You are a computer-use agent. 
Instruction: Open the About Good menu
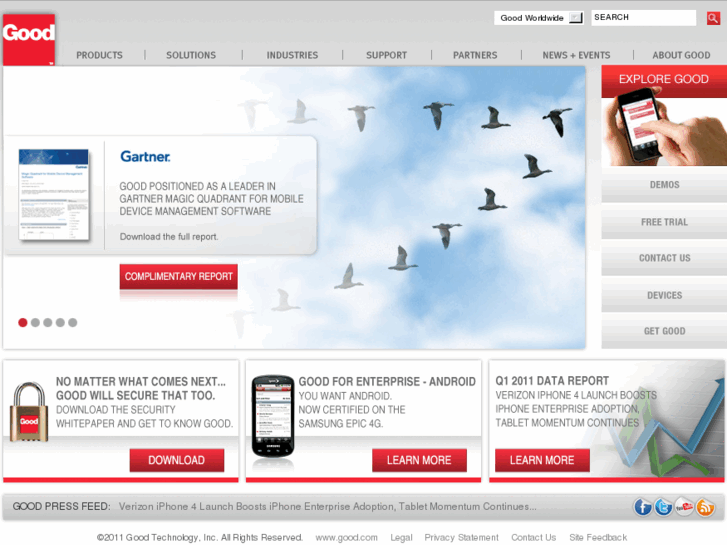click(681, 55)
